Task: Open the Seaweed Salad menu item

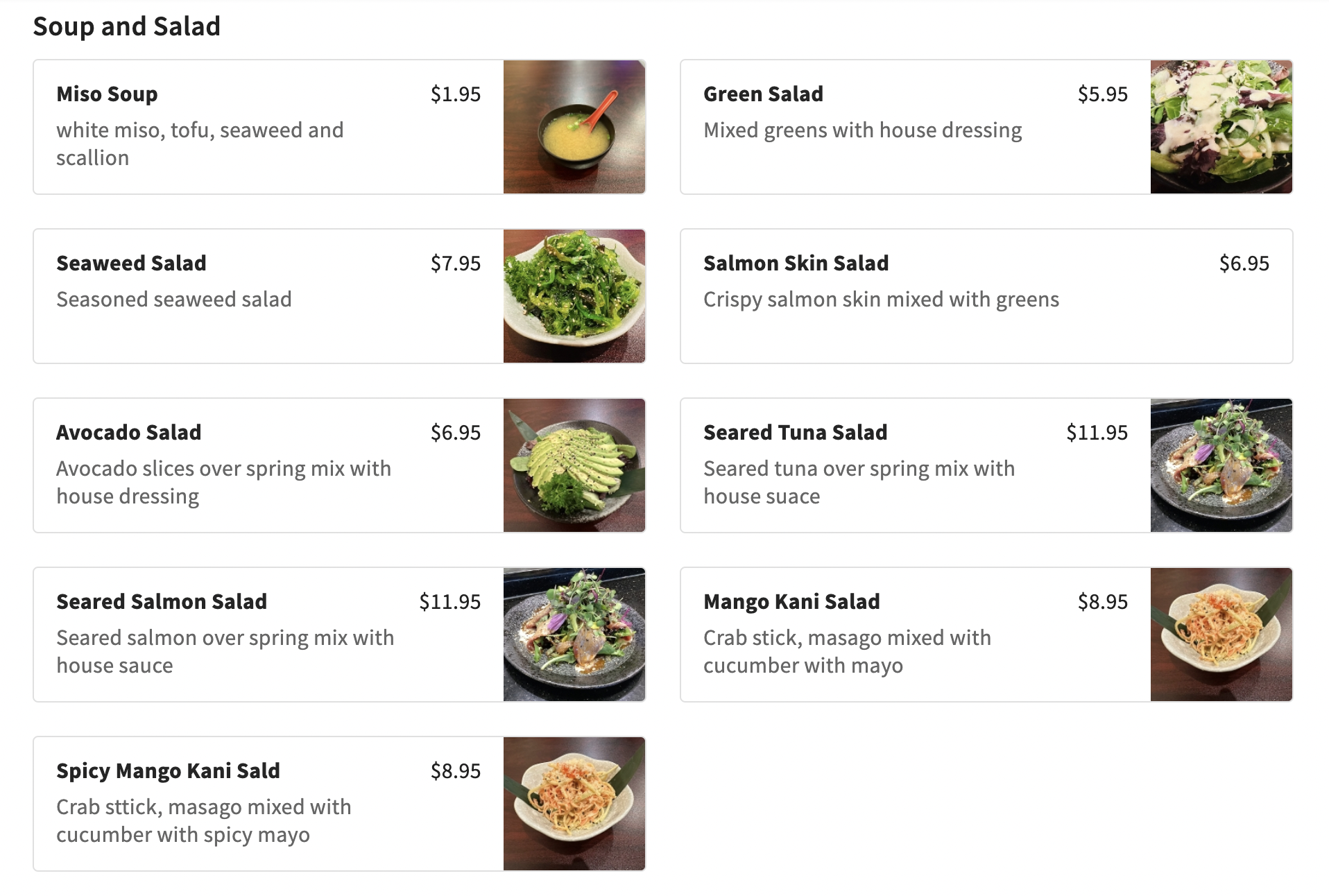Action: point(131,263)
